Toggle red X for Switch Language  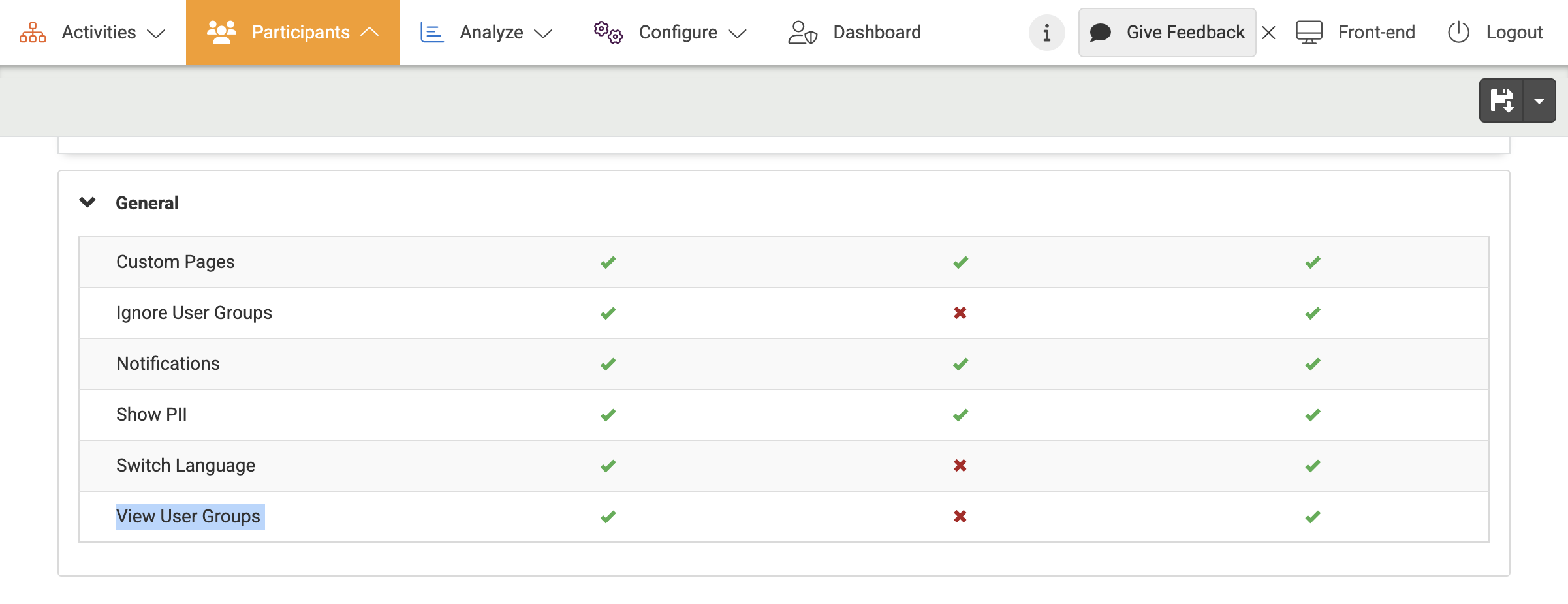pyautogui.click(x=960, y=466)
